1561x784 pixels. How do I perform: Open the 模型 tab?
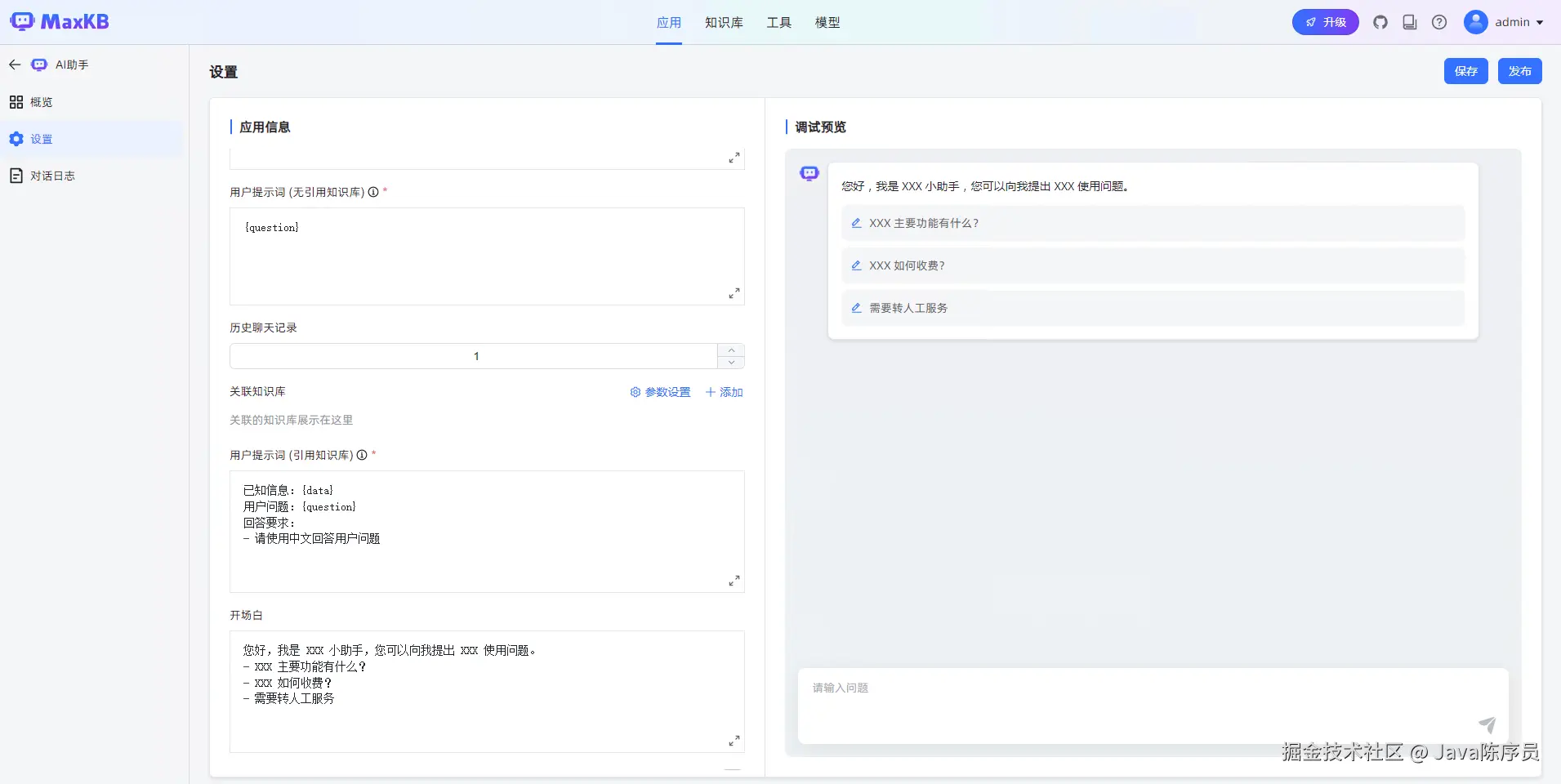(x=827, y=22)
